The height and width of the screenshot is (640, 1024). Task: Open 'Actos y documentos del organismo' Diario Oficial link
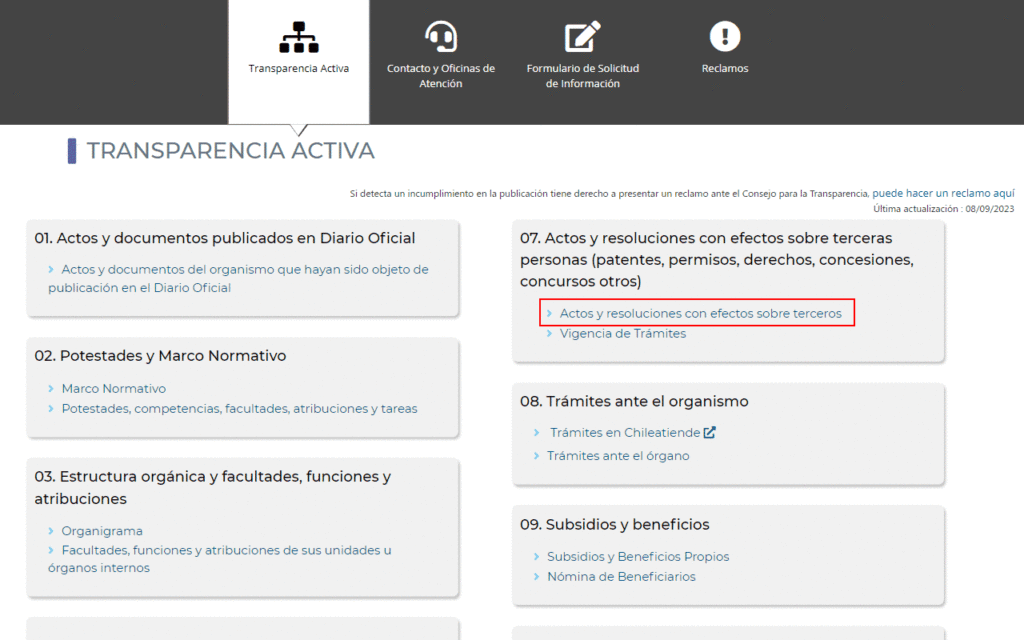click(238, 278)
